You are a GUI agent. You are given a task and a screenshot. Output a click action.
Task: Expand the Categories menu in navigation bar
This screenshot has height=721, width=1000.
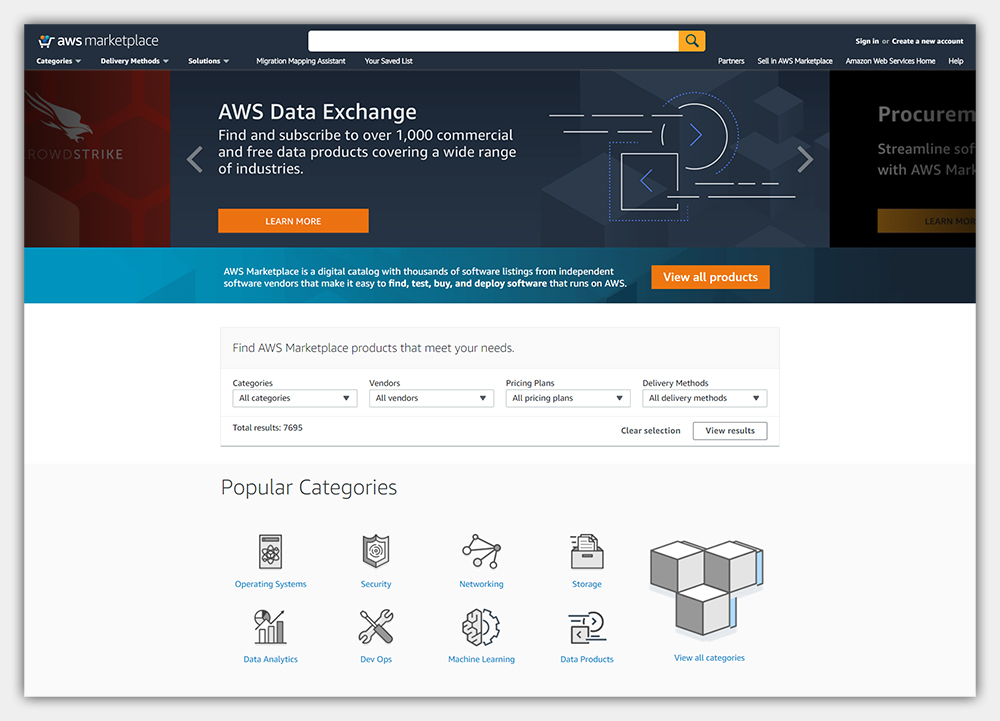point(59,61)
